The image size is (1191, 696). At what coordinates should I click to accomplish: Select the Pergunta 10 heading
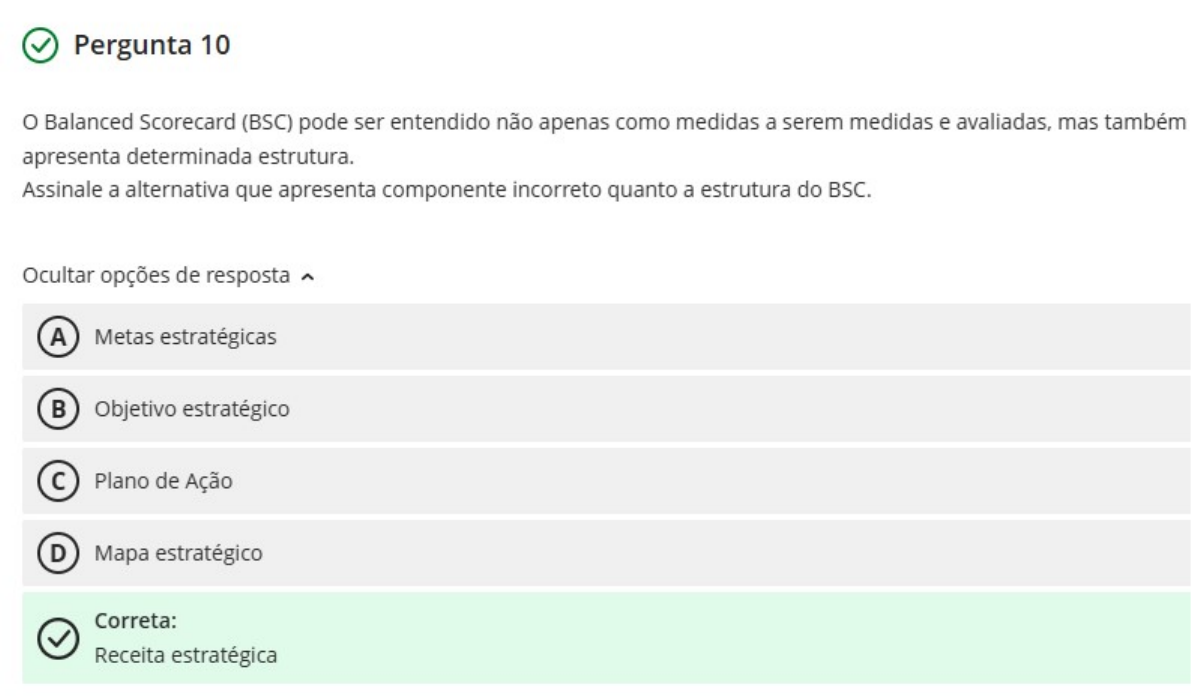[149, 46]
